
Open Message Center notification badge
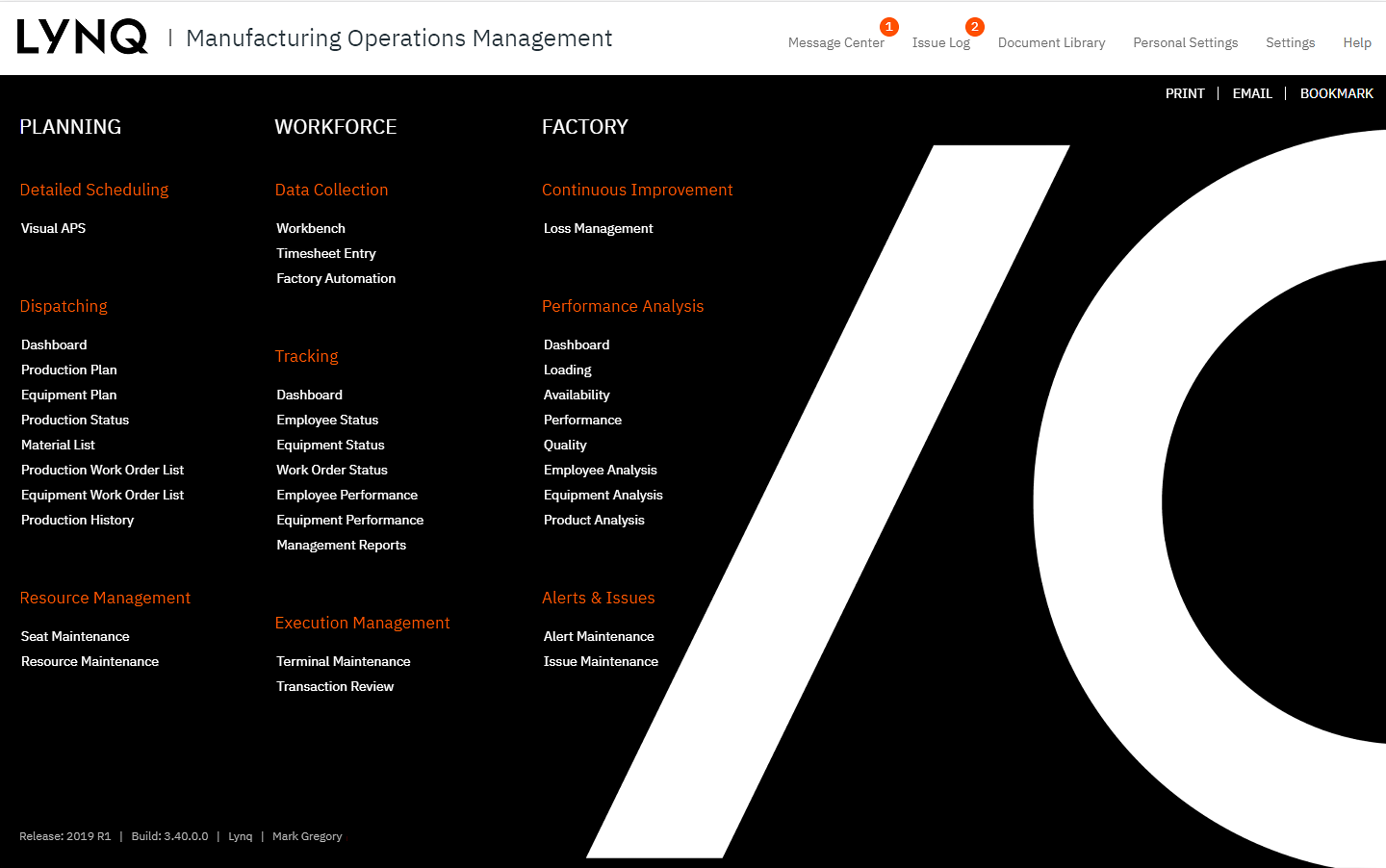pos(889,27)
